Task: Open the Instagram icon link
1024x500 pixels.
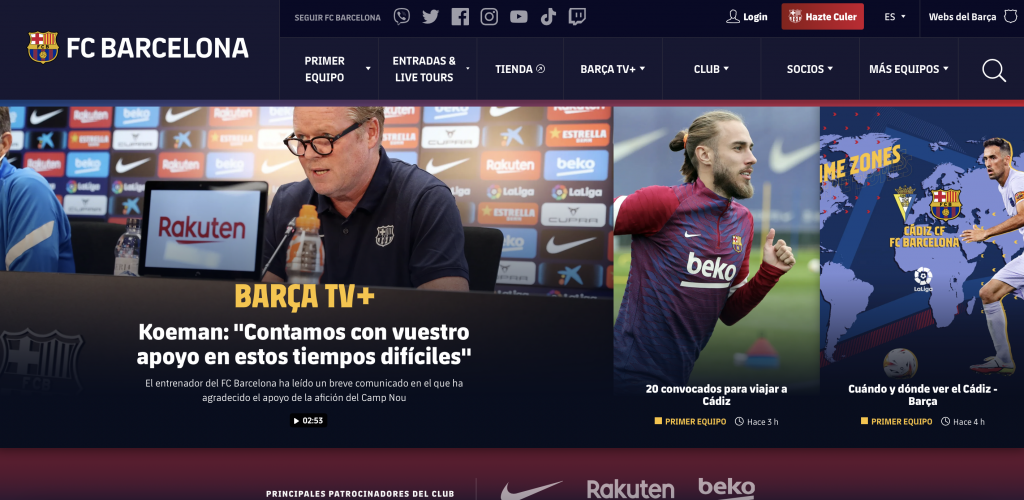Action: click(489, 16)
